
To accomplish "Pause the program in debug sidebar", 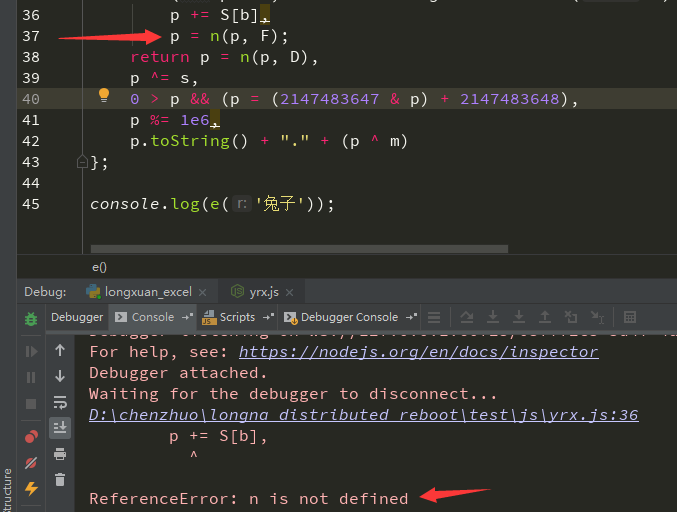I will [31, 378].
